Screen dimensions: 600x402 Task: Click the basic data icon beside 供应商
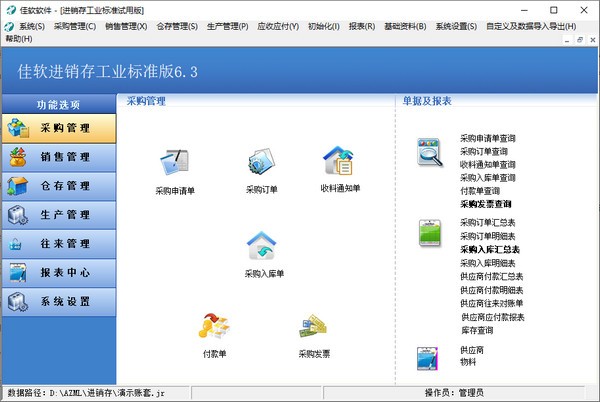[427, 358]
